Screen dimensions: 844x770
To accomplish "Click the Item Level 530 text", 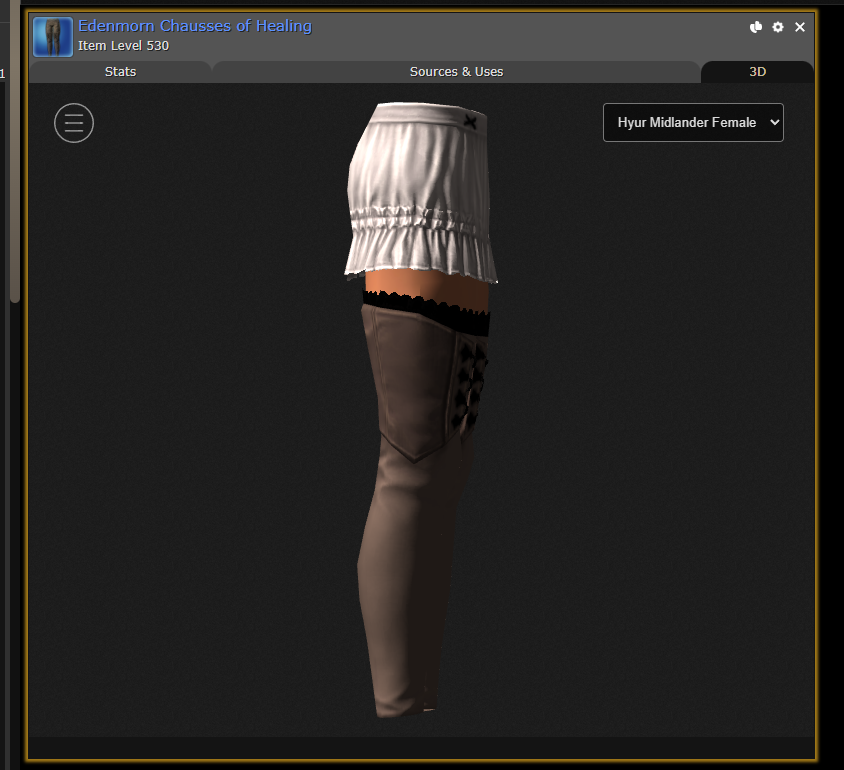I will point(124,46).
